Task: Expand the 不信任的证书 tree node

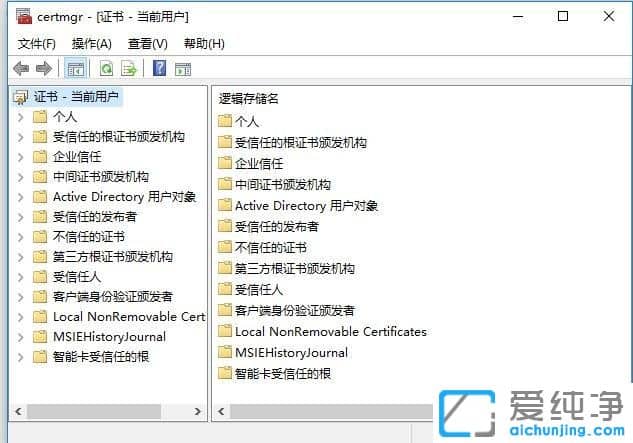Action: click(21, 237)
